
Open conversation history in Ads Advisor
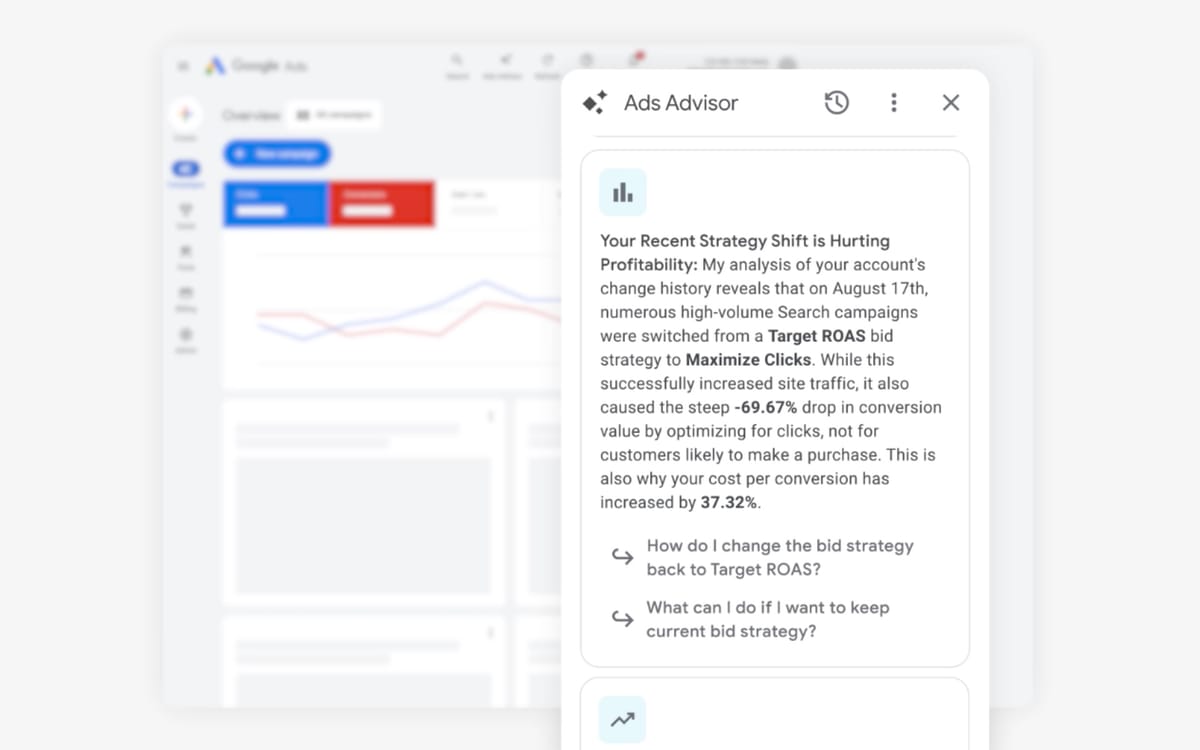tap(837, 102)
